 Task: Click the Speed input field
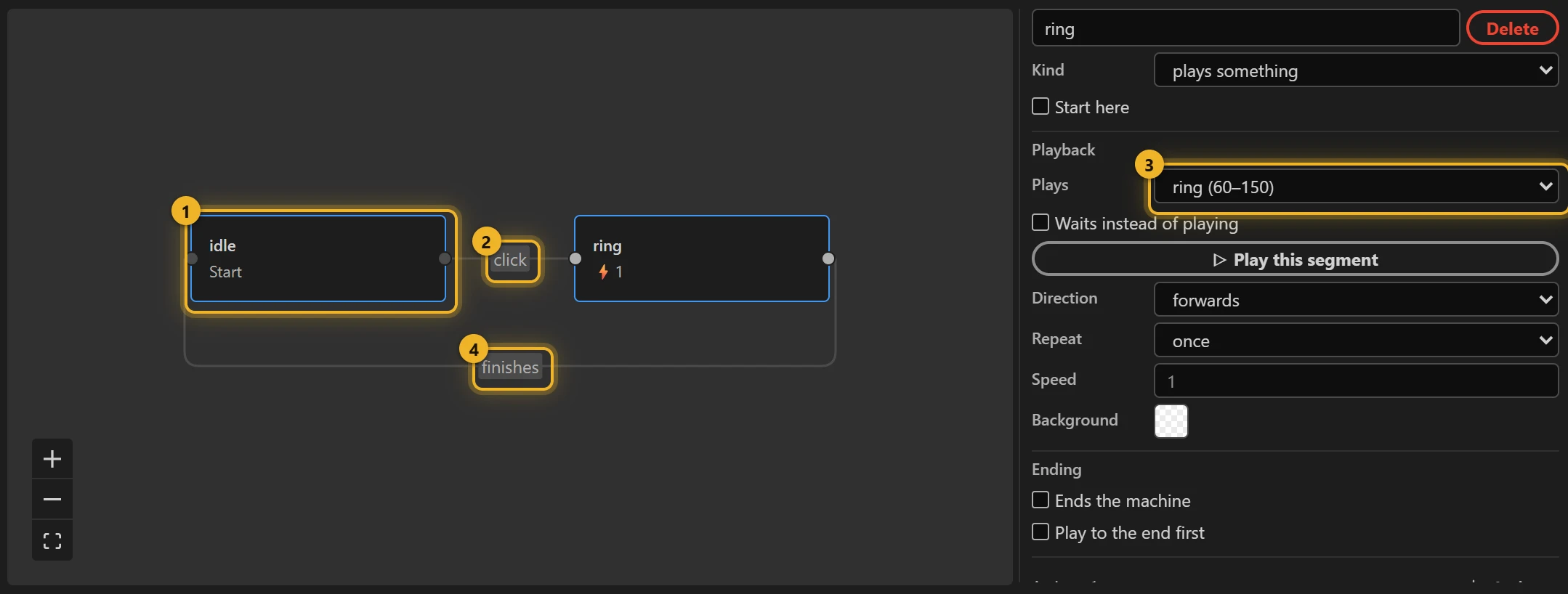pos(1356,381)
